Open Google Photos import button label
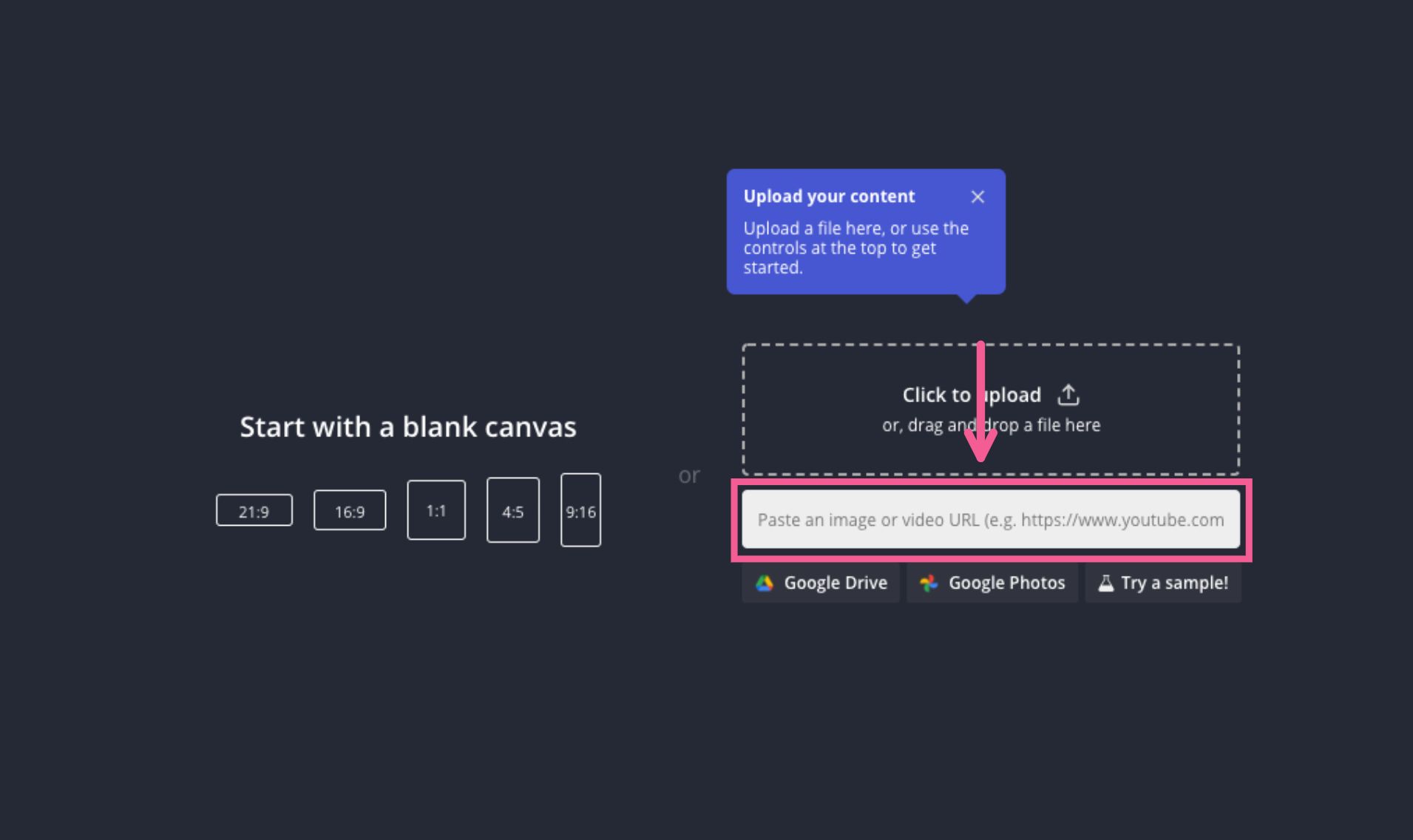Screen dimensions: 1413x840 pos(1006,583)
